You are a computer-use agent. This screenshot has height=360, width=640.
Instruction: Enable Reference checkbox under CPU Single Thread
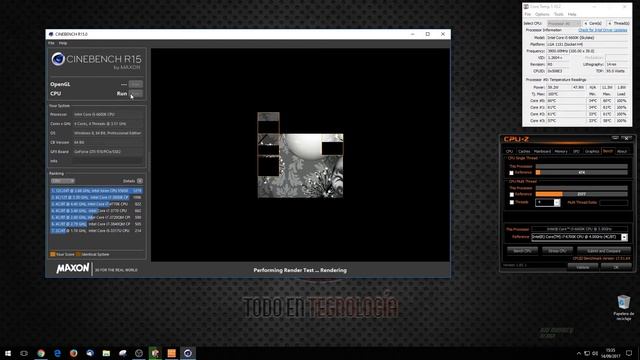click(511, 173)
